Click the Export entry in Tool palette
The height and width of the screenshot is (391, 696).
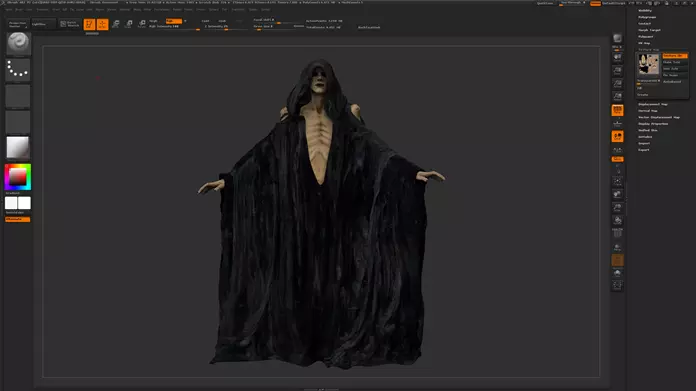pyautogui.click(x=644, y=150)
